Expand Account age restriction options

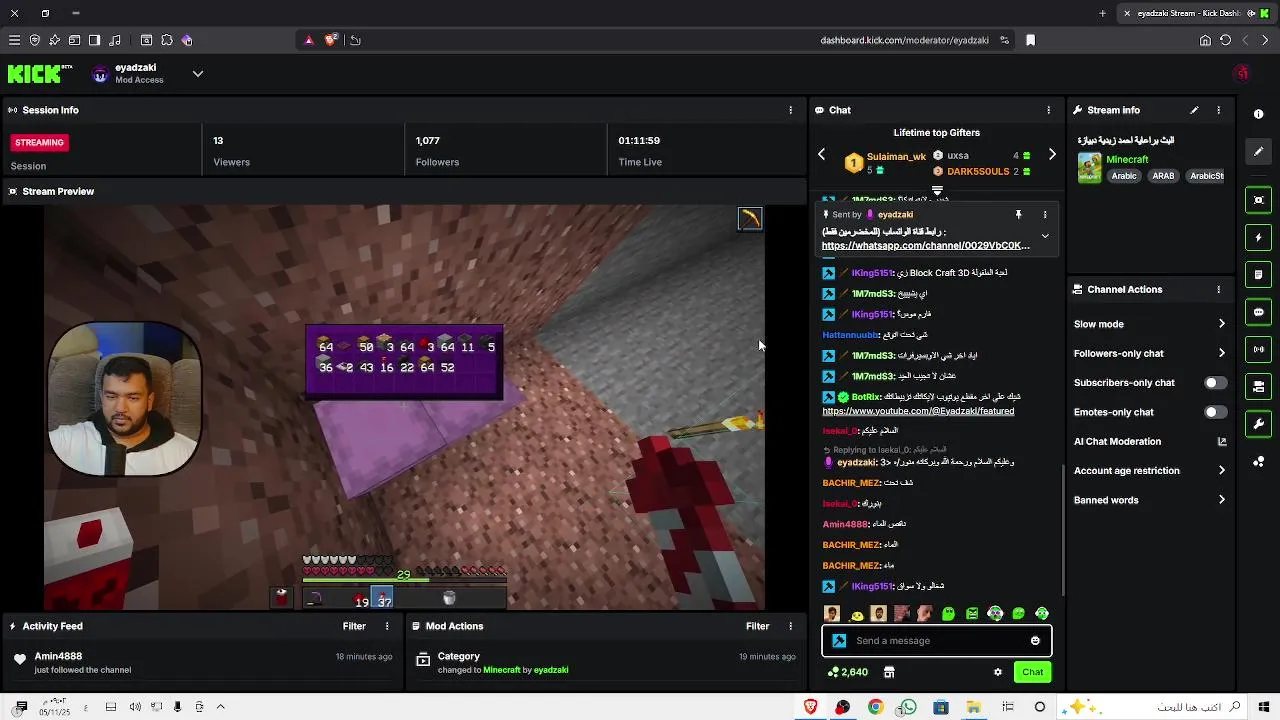1222,471
